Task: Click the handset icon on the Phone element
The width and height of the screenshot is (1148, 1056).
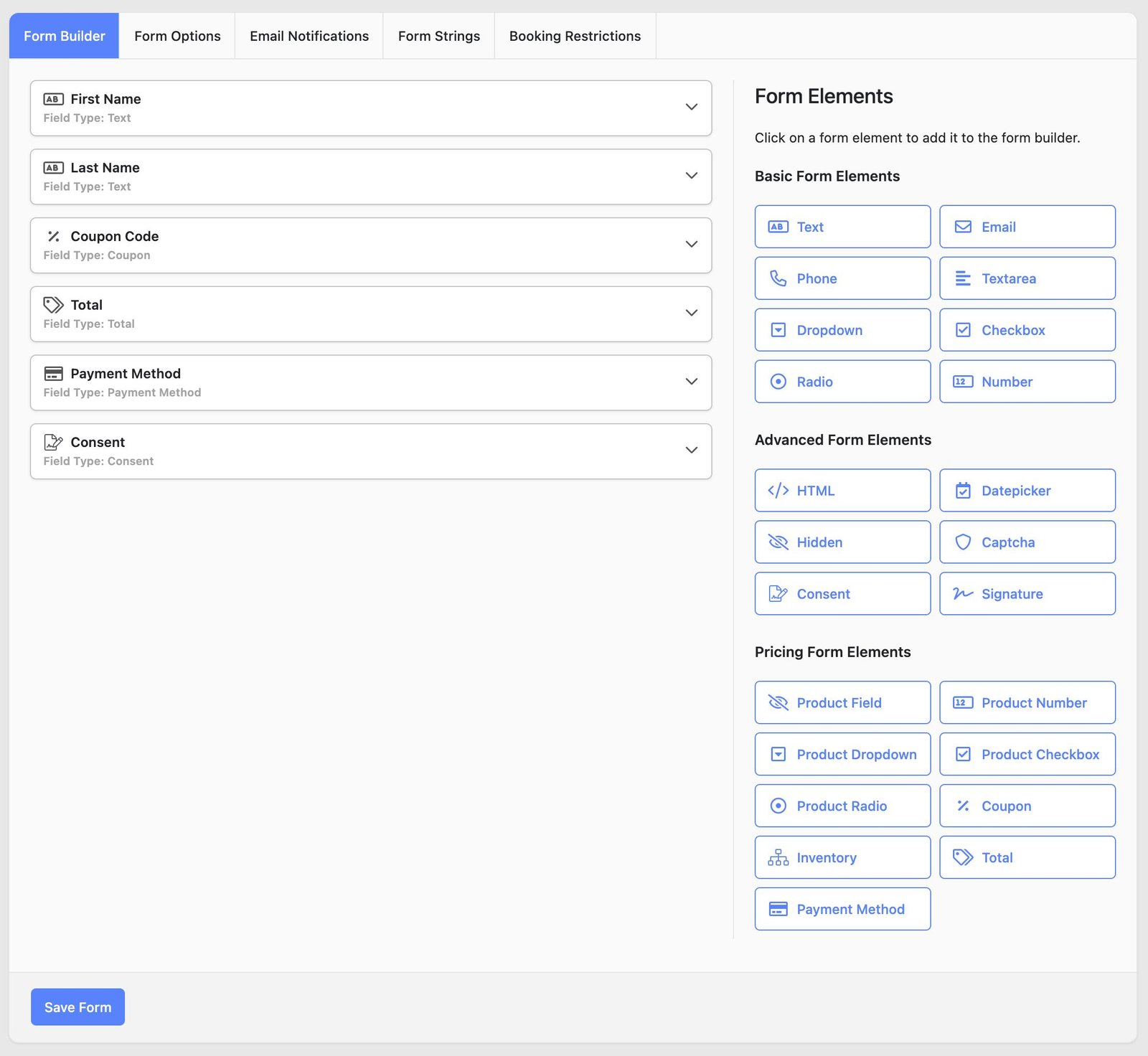Action: pos(778,278)
